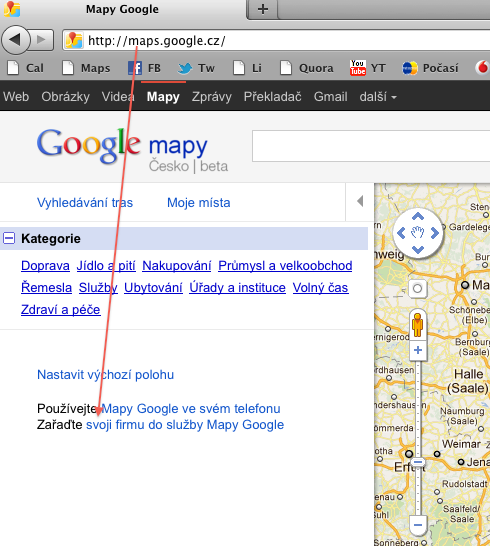Open the YT YouTube bookmark

(x=368, y=68)
